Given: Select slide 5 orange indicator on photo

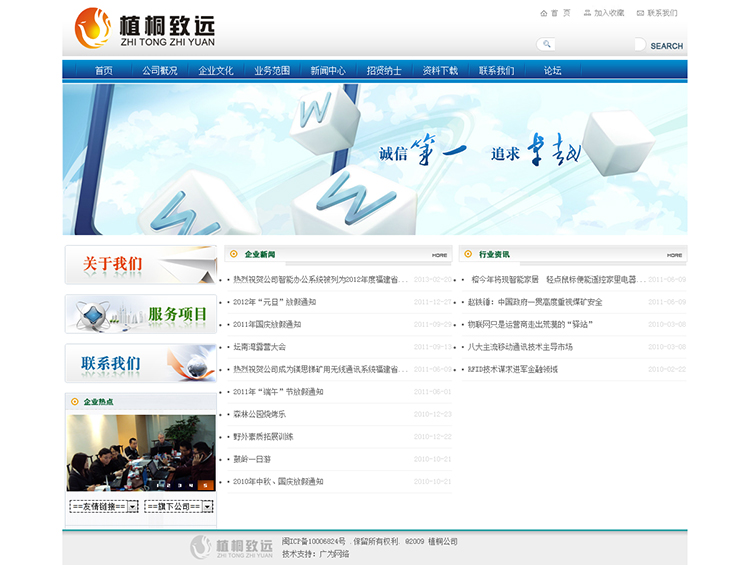Looking at the screenshot, I should (206, 485).
